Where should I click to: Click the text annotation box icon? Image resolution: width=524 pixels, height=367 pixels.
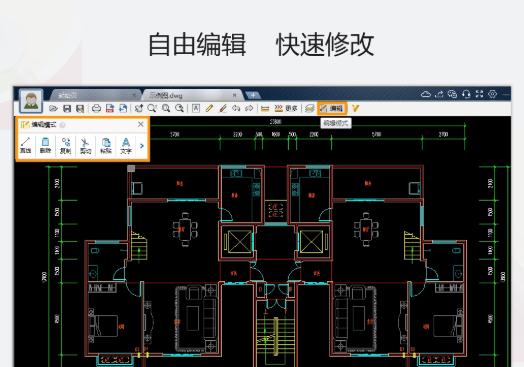(196, 108)
